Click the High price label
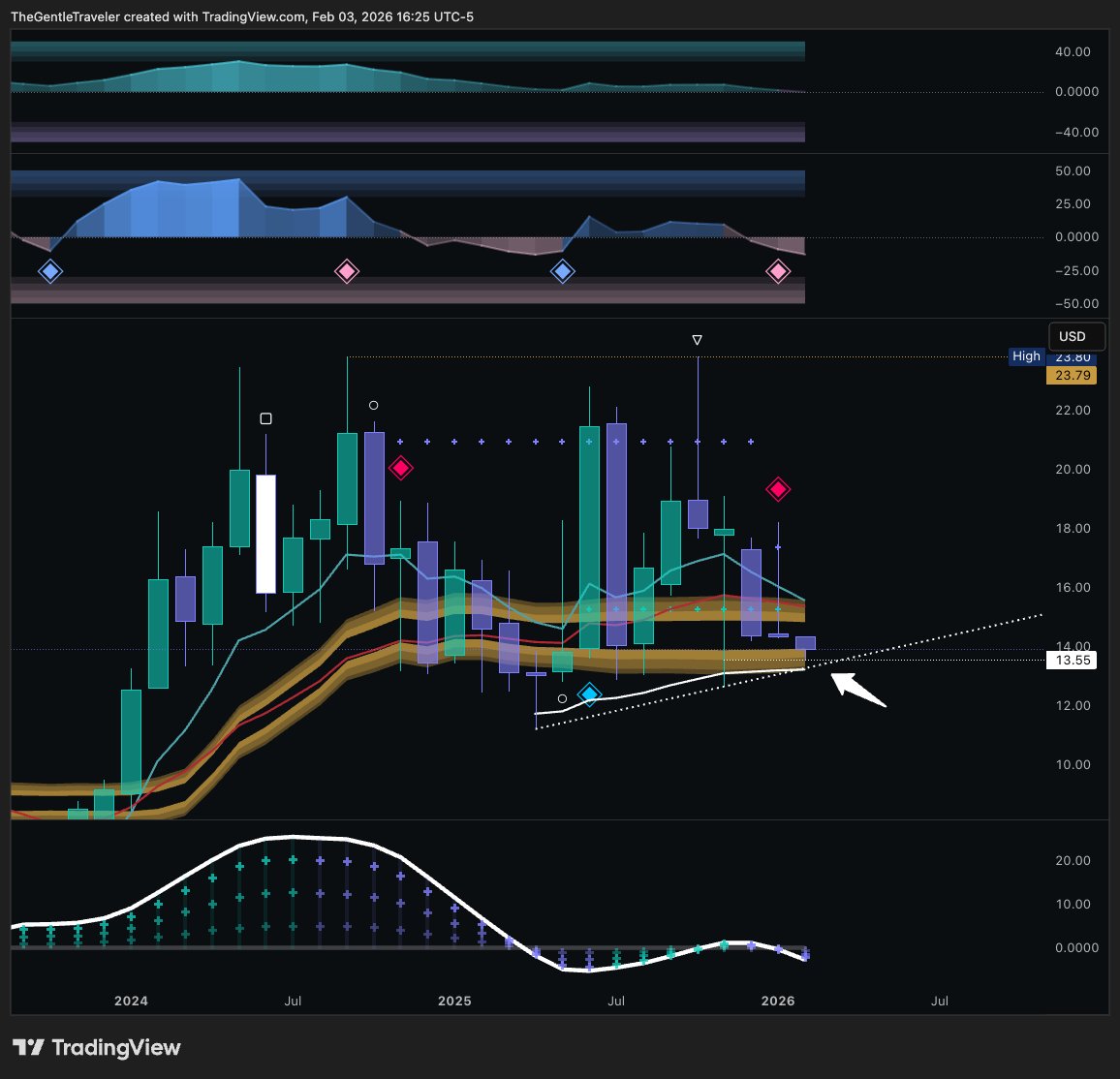This screenshot has width=1120, height=1079. [x=1026, y=356]
